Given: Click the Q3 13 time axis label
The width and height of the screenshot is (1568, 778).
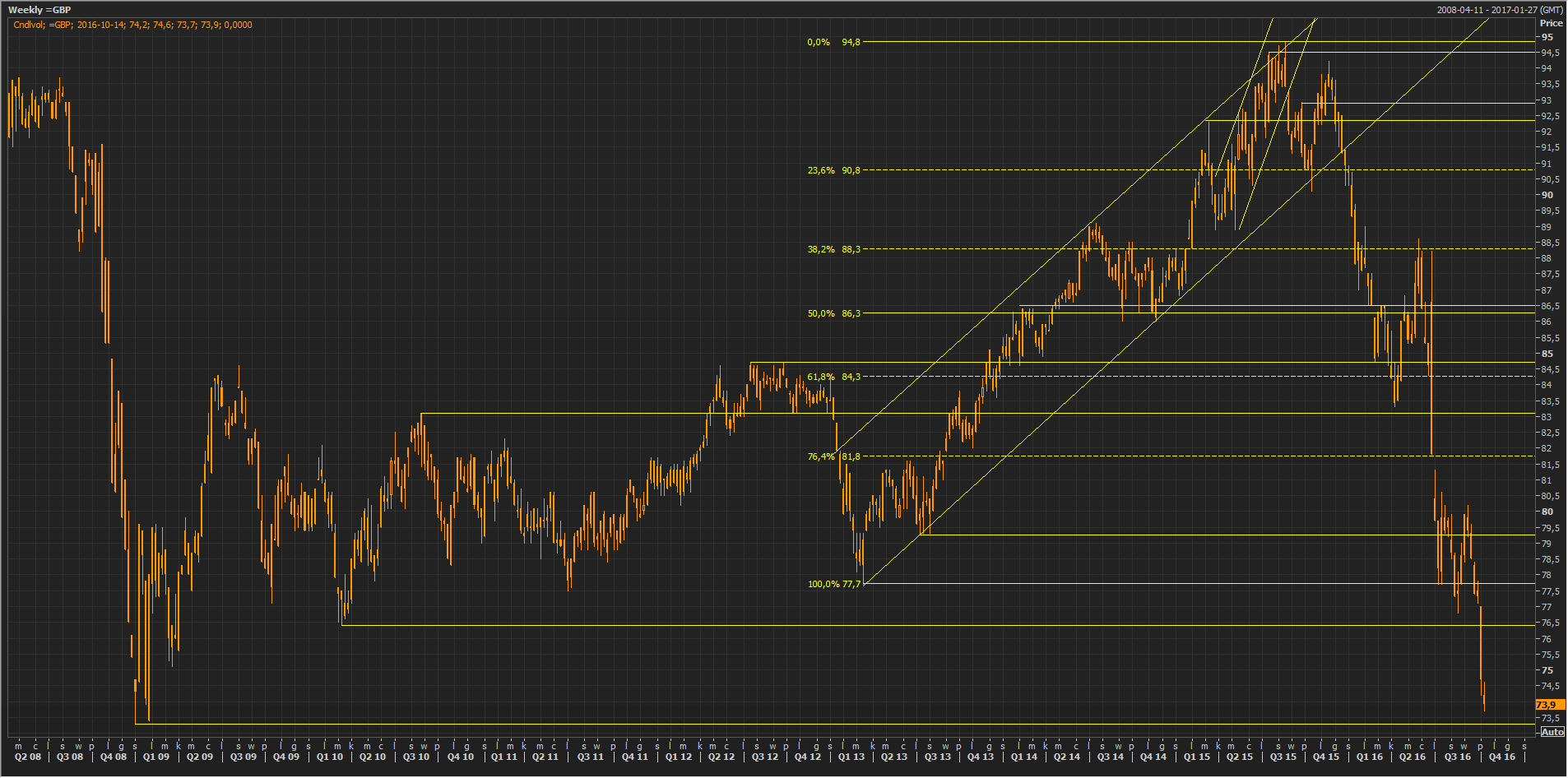Looking at the screenshot, I should 937,757.
